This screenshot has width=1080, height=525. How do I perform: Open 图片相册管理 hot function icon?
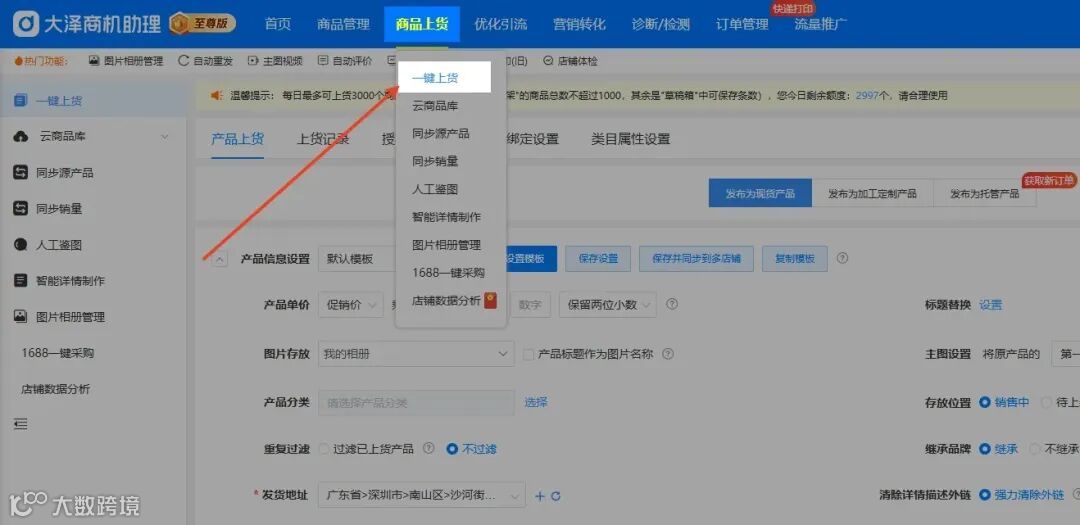click(x=94, y=61)
